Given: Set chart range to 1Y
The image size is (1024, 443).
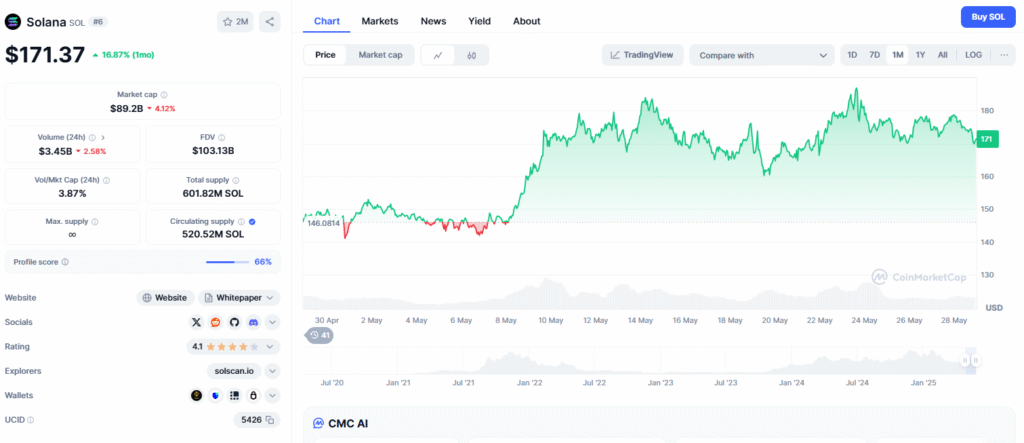Looking at the screenshot, I should tap(920, 55).
